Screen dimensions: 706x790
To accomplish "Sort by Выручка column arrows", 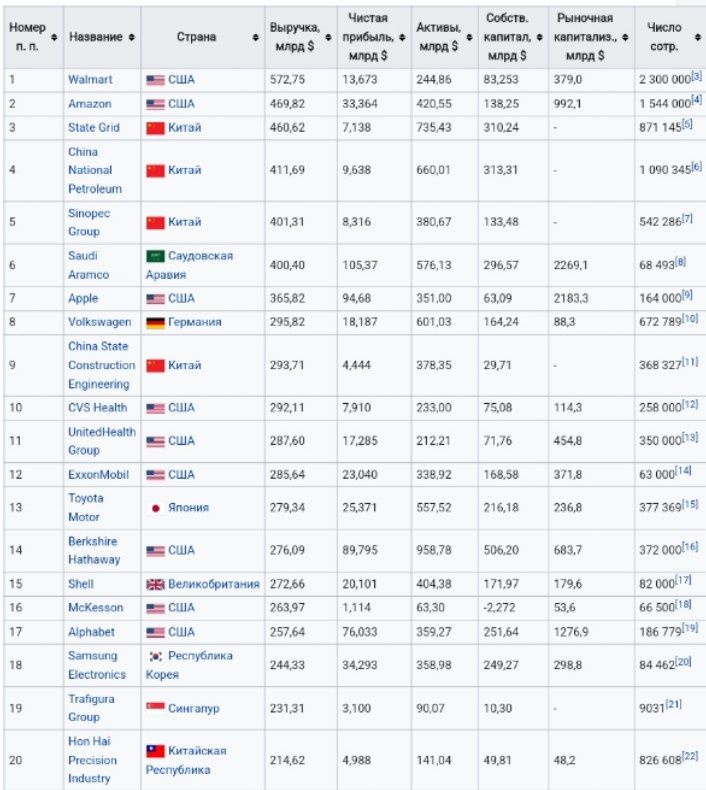I will pyautogui.click(x=328, y=37).
